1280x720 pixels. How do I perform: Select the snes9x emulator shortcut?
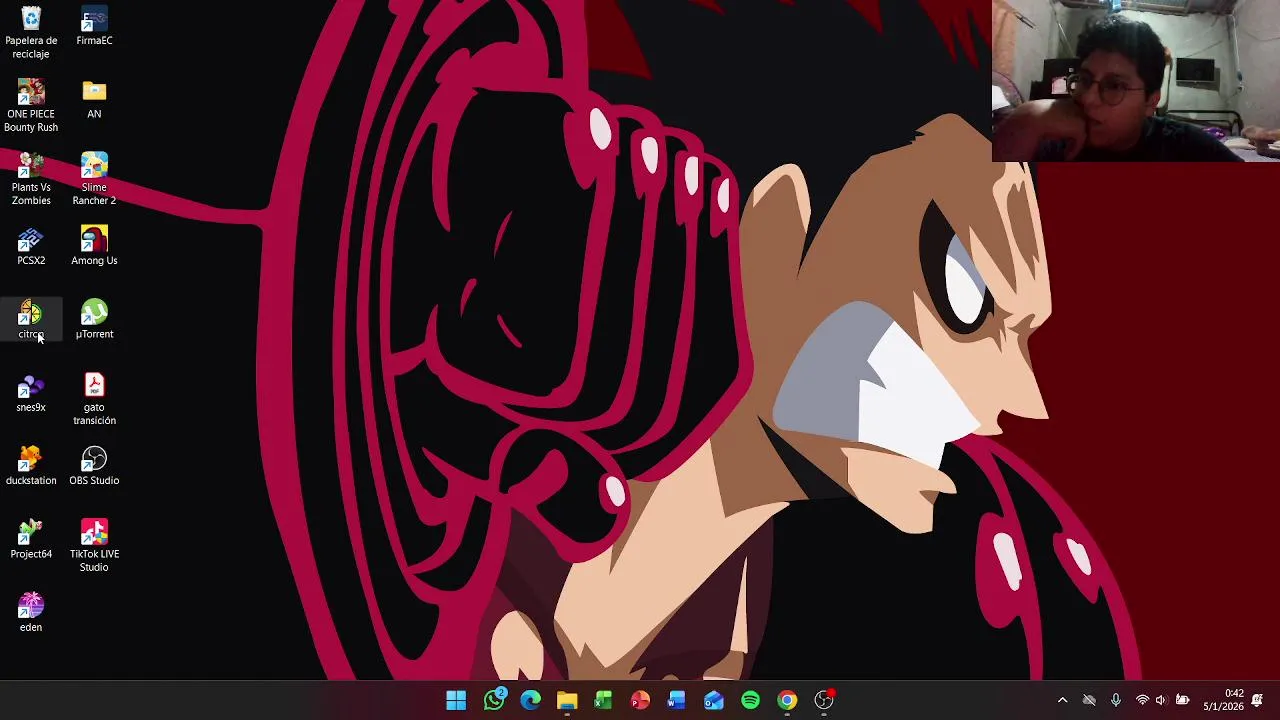pos(31,392)
